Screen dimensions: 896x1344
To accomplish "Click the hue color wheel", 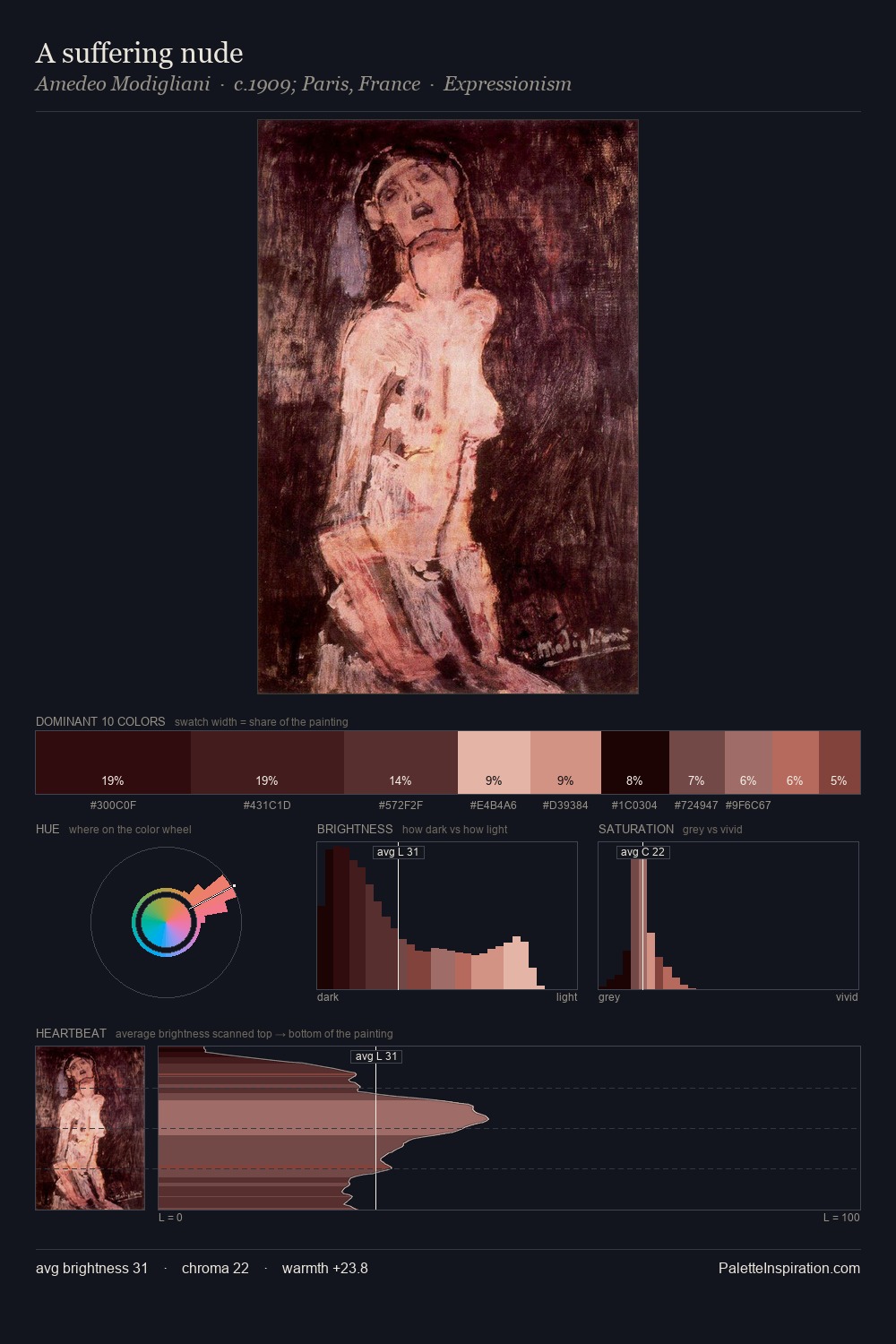I will [166, 922].
